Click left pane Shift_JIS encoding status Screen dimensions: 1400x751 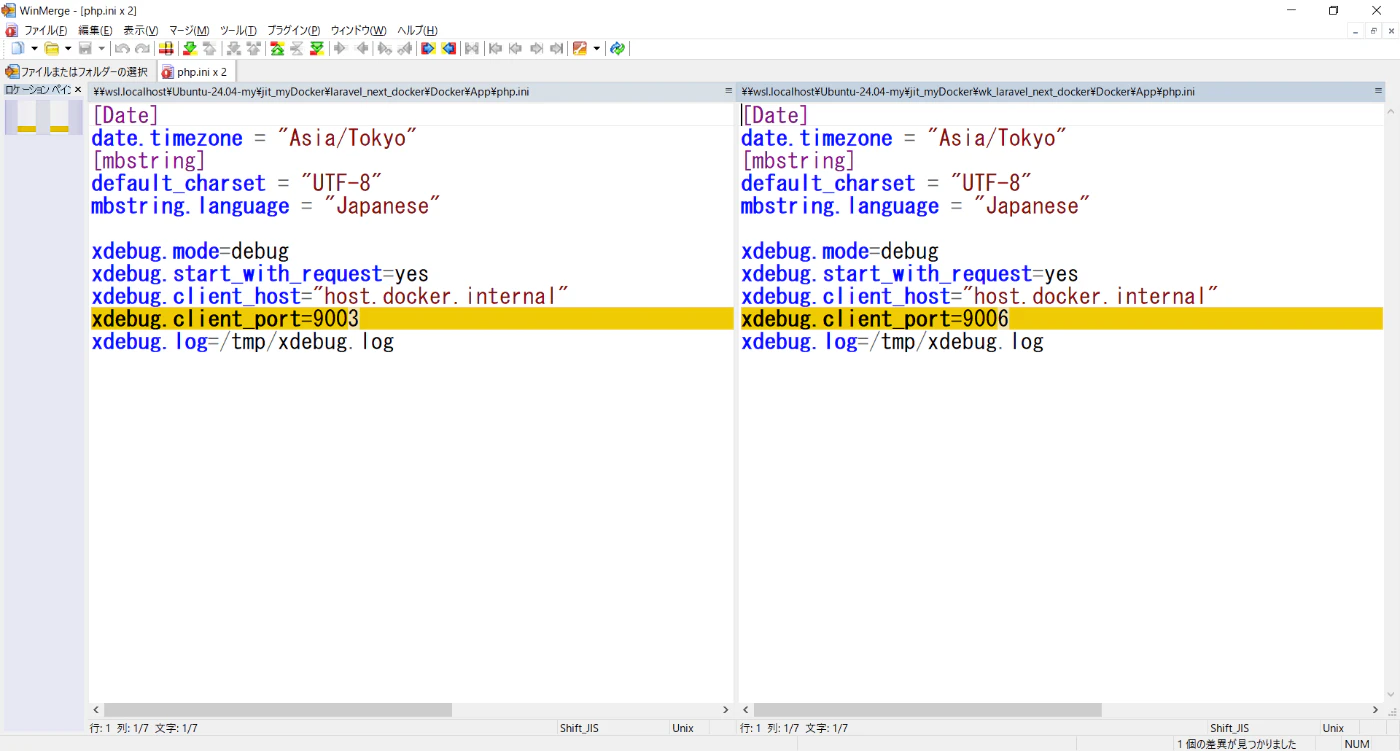pyautogui.click(x=579, y=728)
